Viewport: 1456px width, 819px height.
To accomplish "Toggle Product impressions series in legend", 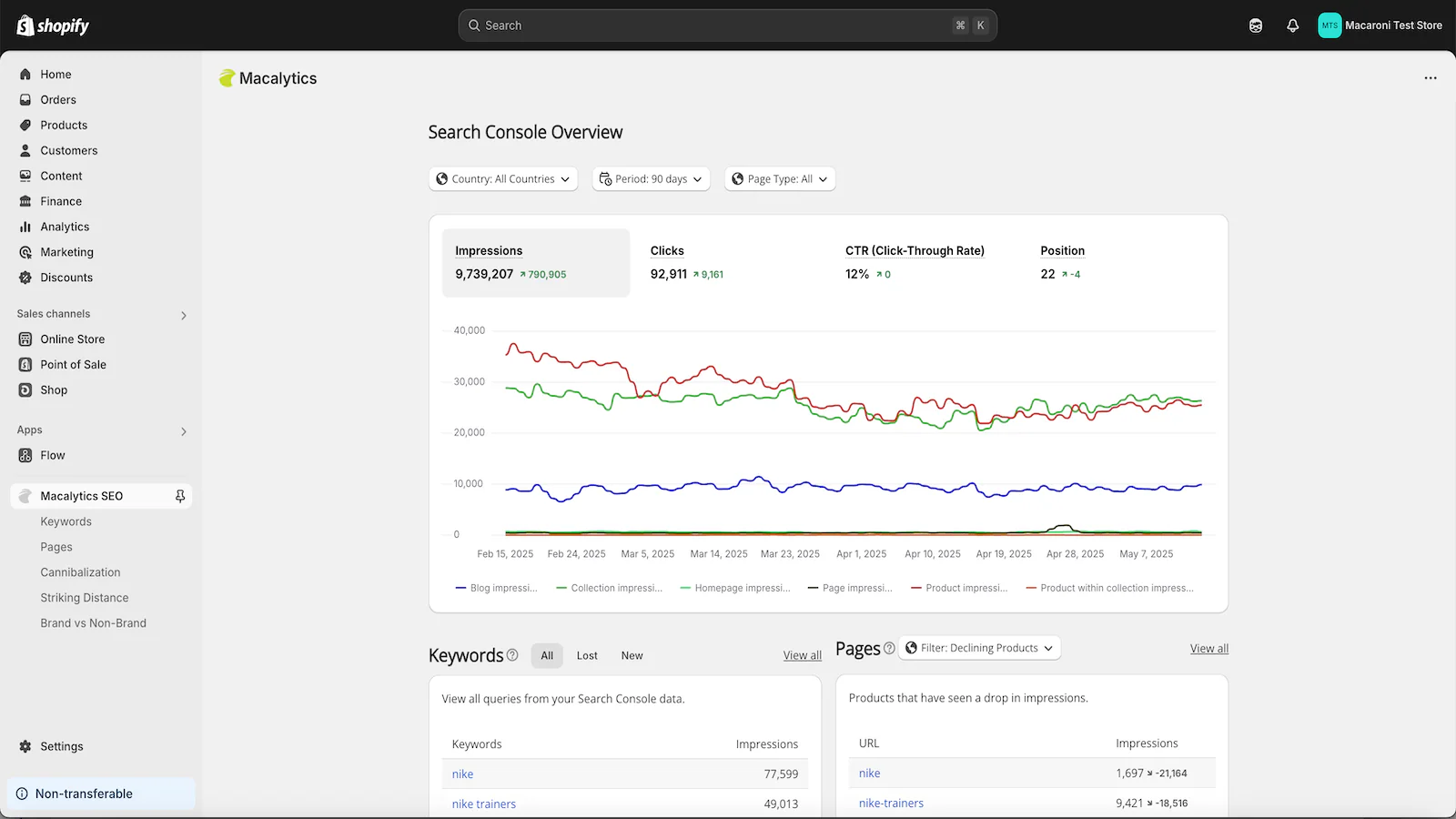I will tap(959, 588).
